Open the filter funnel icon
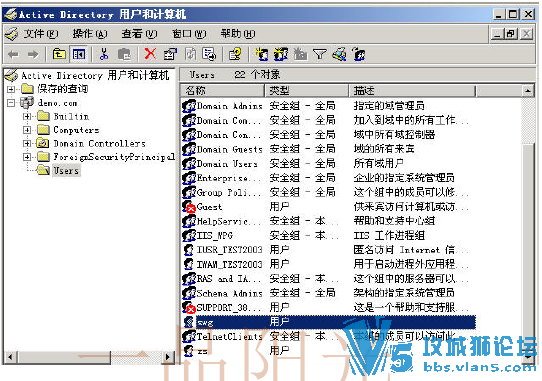 pos(319,54)
